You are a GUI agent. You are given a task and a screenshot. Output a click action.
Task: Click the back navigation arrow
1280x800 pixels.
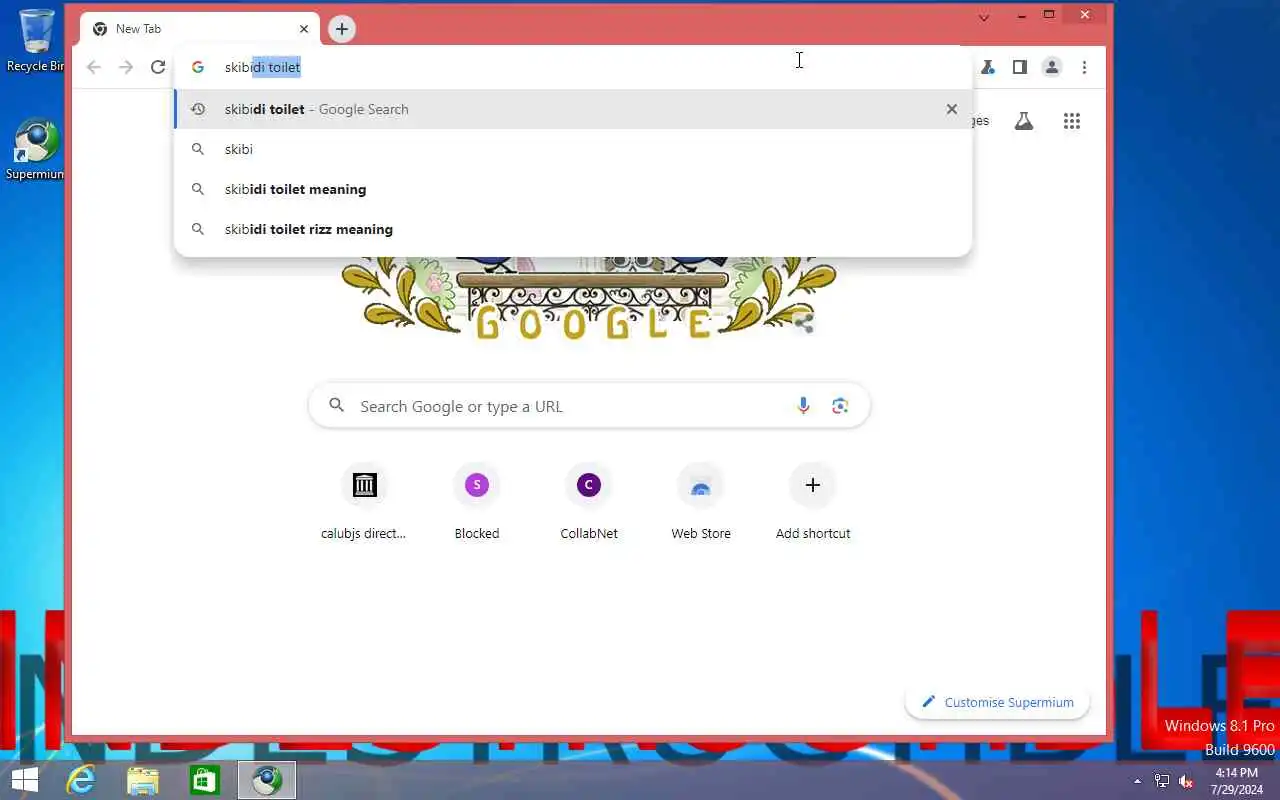(94, 67)
